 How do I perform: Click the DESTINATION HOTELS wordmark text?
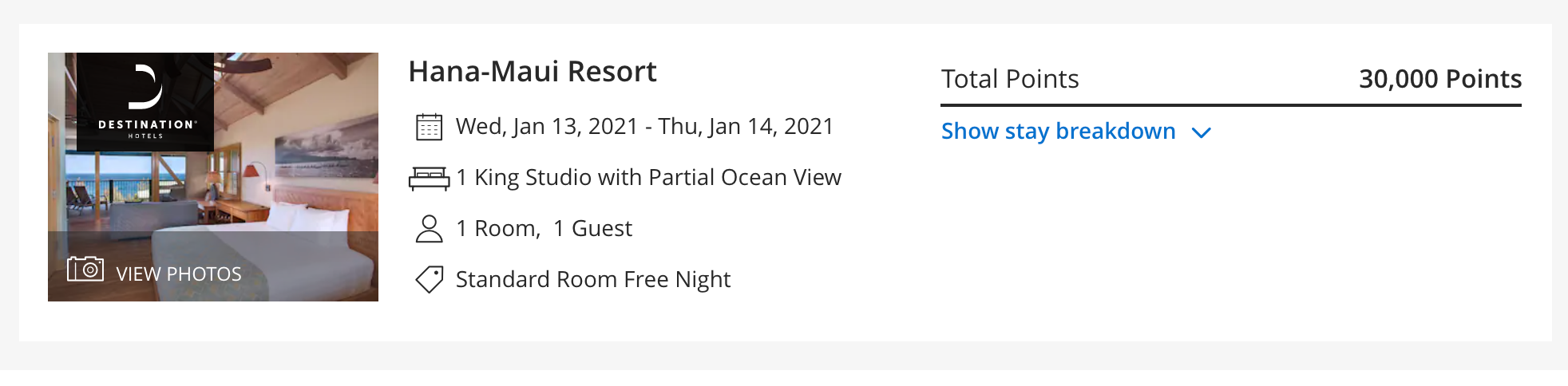[x=145, y=128]
